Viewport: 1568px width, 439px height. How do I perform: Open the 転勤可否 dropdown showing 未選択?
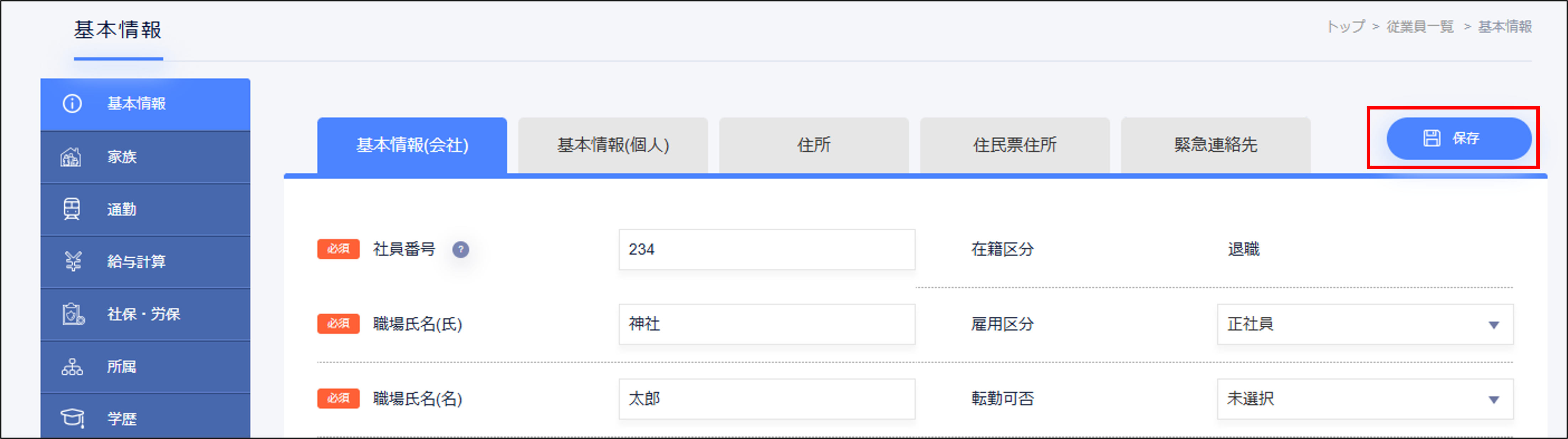(x=1365, y=399)
